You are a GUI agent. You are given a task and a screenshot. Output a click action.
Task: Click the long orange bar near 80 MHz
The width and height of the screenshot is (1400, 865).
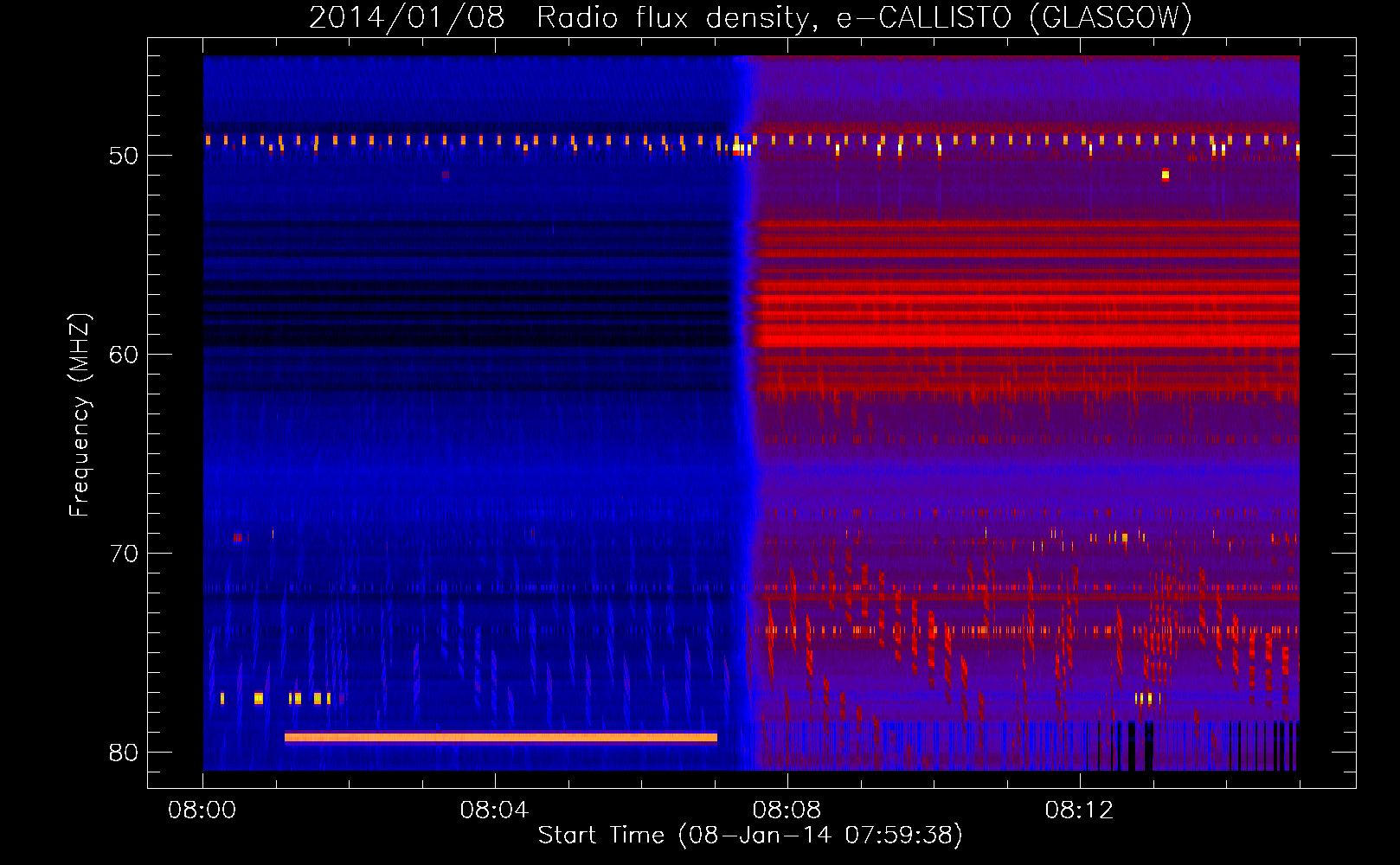pos(501,738)
